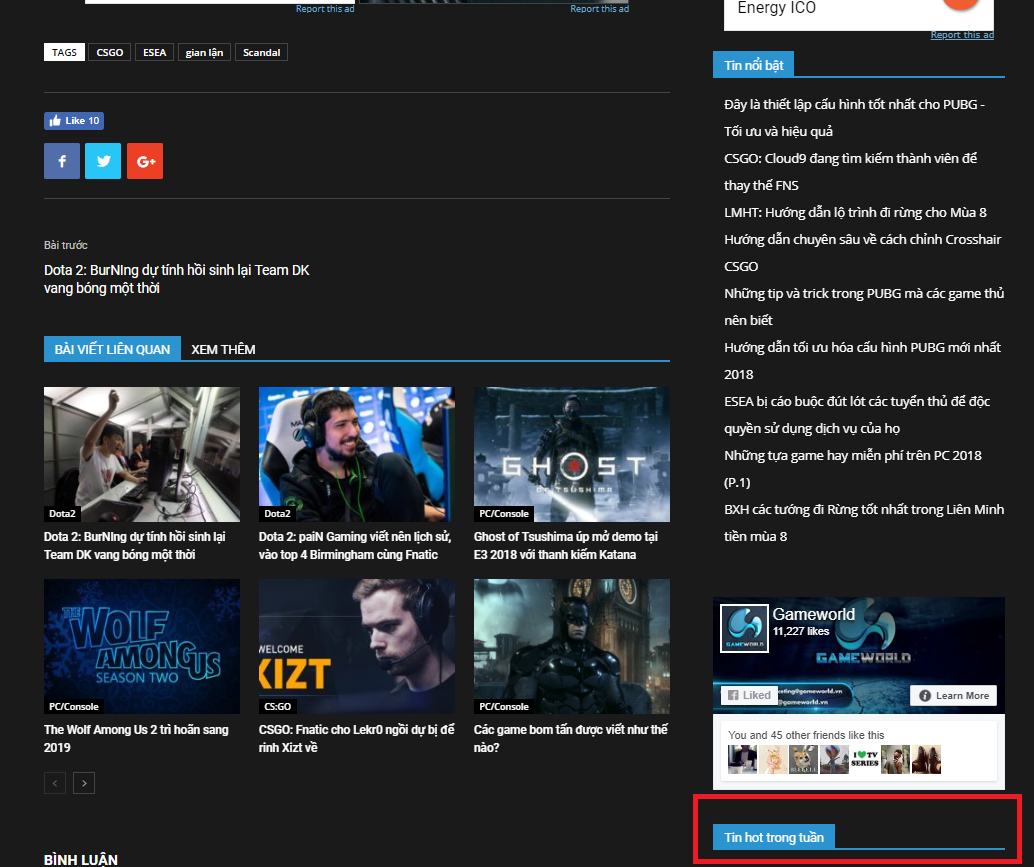Click Report this ad under left banner

point(325,9)
